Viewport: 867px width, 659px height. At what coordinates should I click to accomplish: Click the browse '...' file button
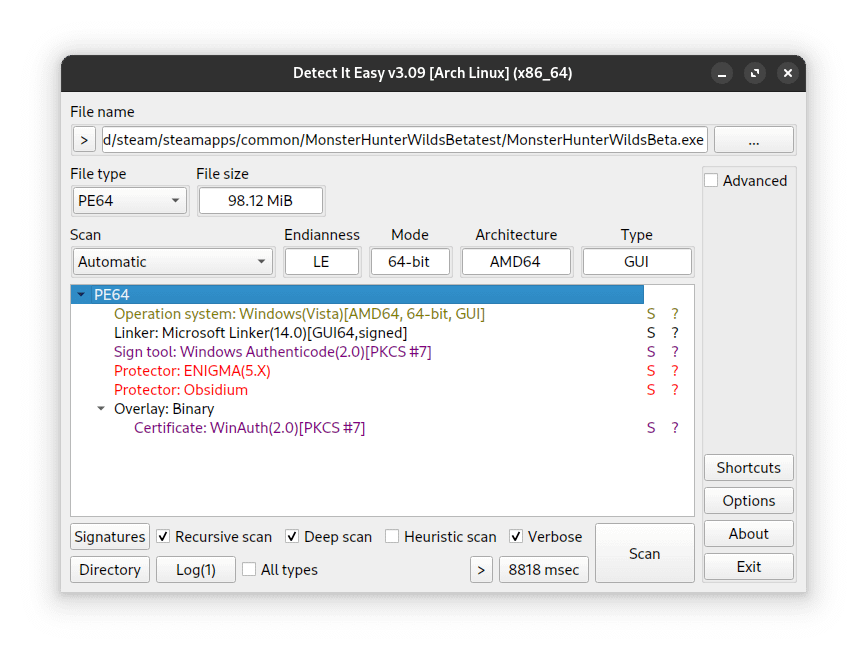(x=754, y=140)
